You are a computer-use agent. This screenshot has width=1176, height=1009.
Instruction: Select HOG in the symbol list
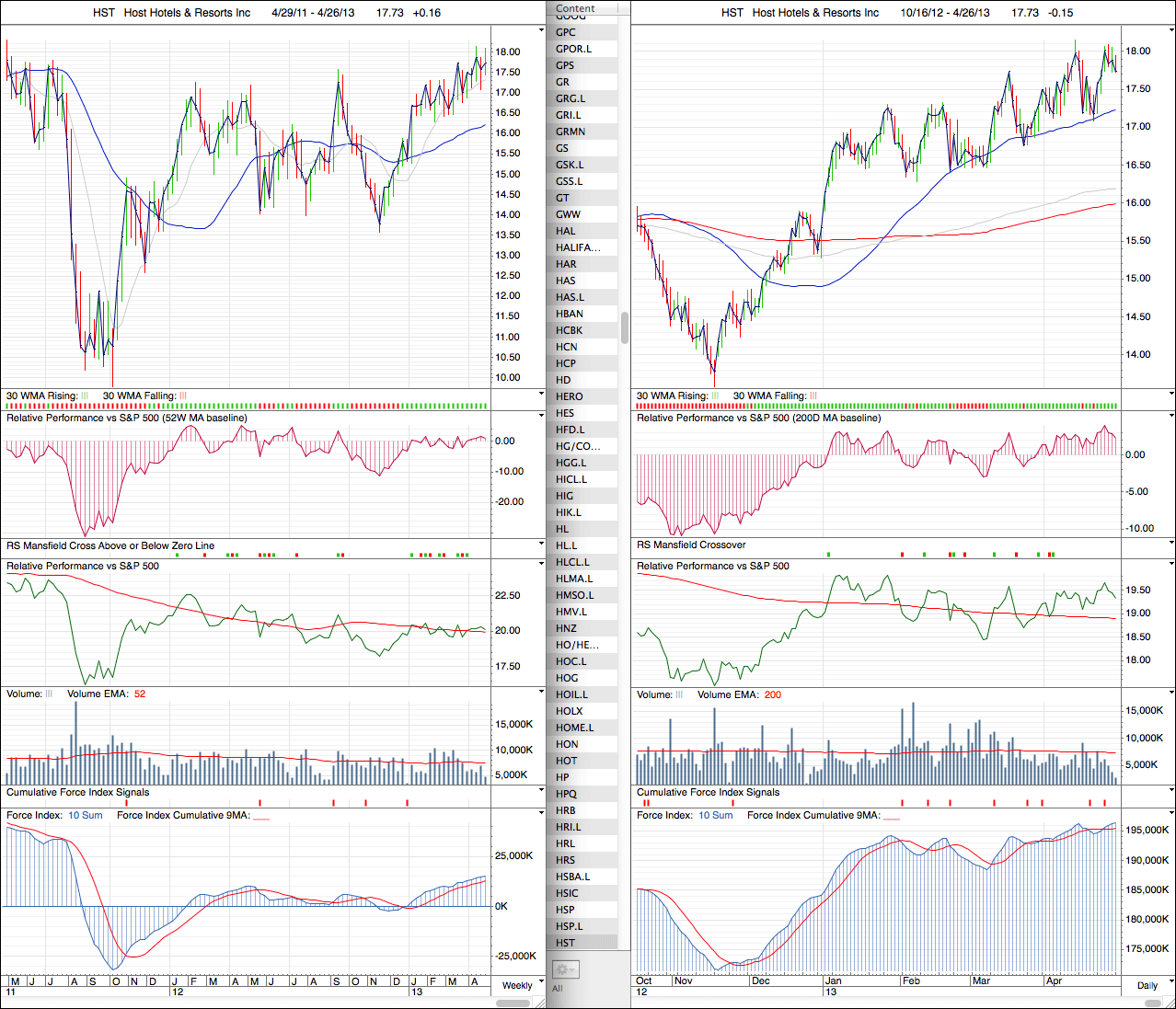(567, 678)
